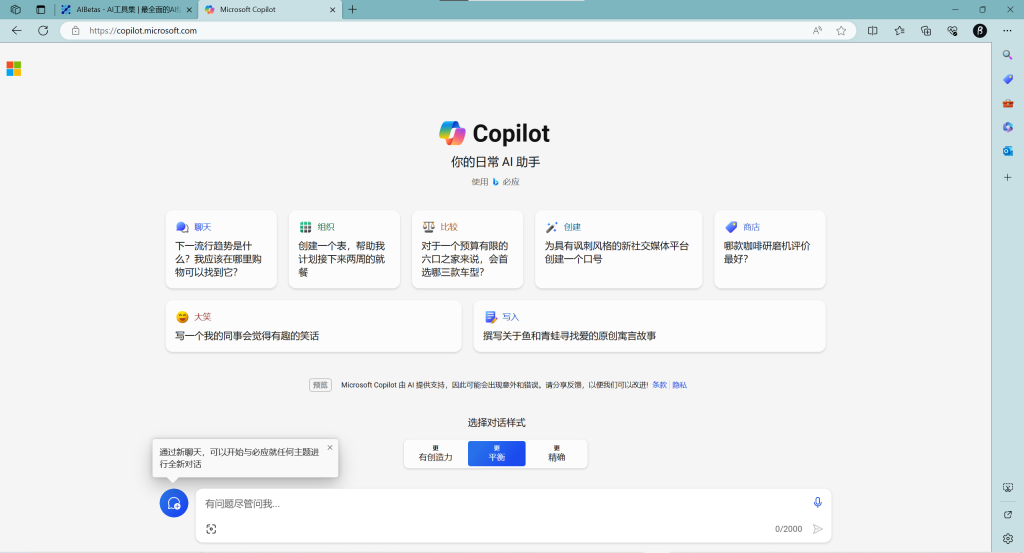This screenshot has width=1024, height=553.
Task: Click the plus icon to customize the sidebar
Action: click(x=1008, y=178)
